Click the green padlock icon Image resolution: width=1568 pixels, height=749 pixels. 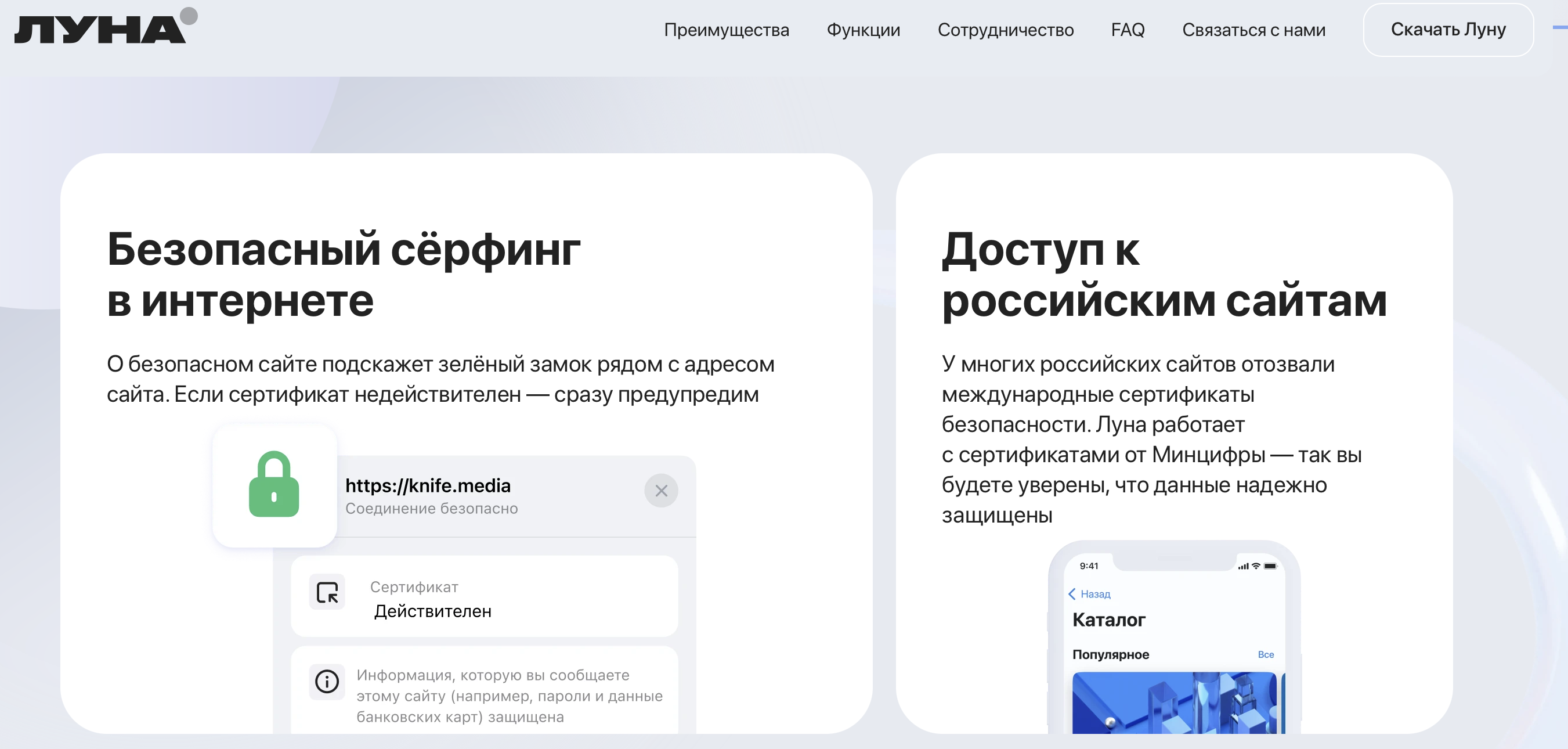(274, 487)
